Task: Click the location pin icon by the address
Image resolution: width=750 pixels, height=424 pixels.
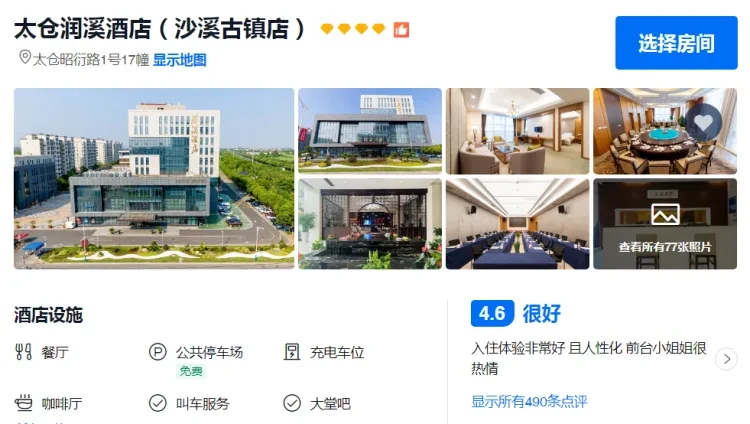Action: point(25,58)
